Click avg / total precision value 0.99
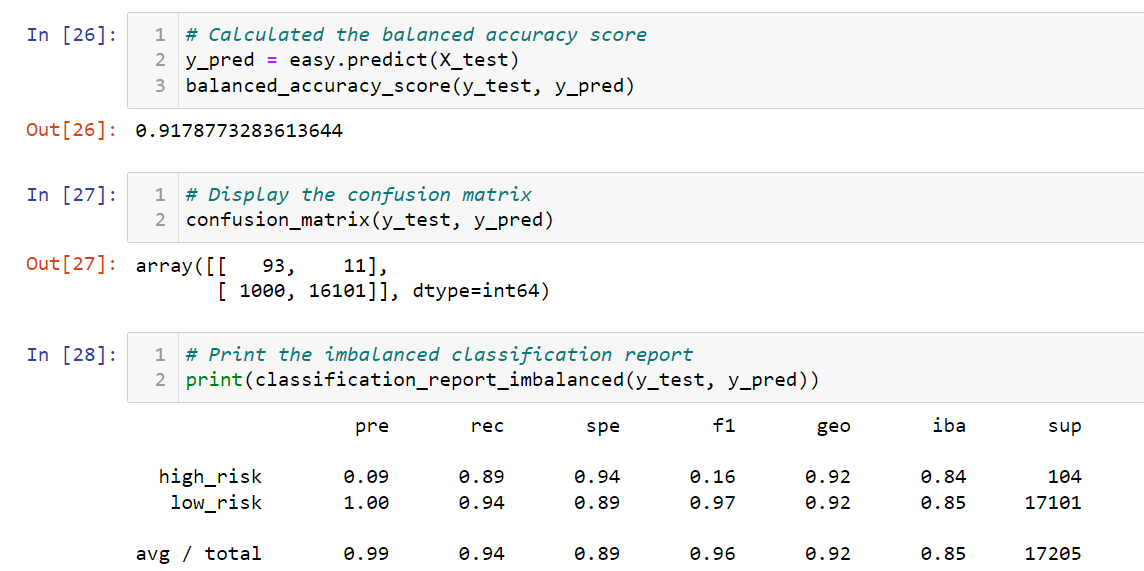 click(x=366, y=553)
